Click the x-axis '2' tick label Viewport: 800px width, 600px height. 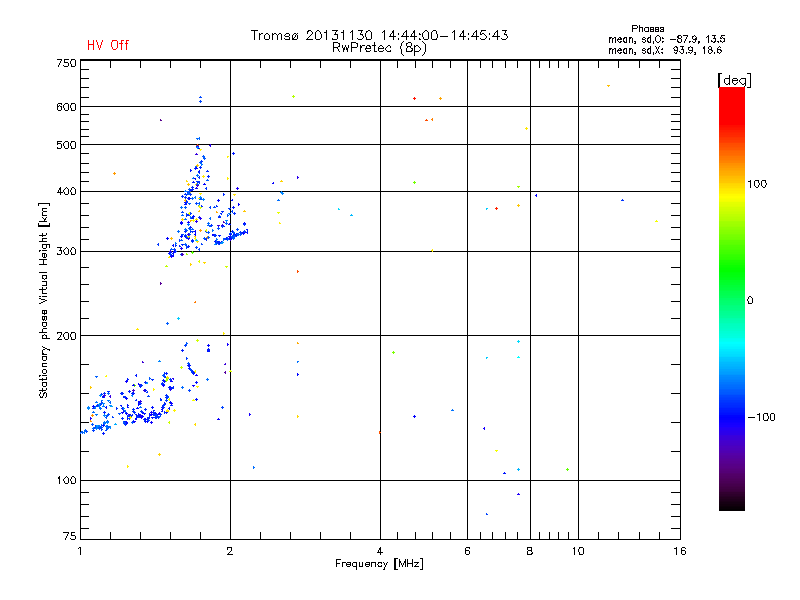[x=230, y=551]
